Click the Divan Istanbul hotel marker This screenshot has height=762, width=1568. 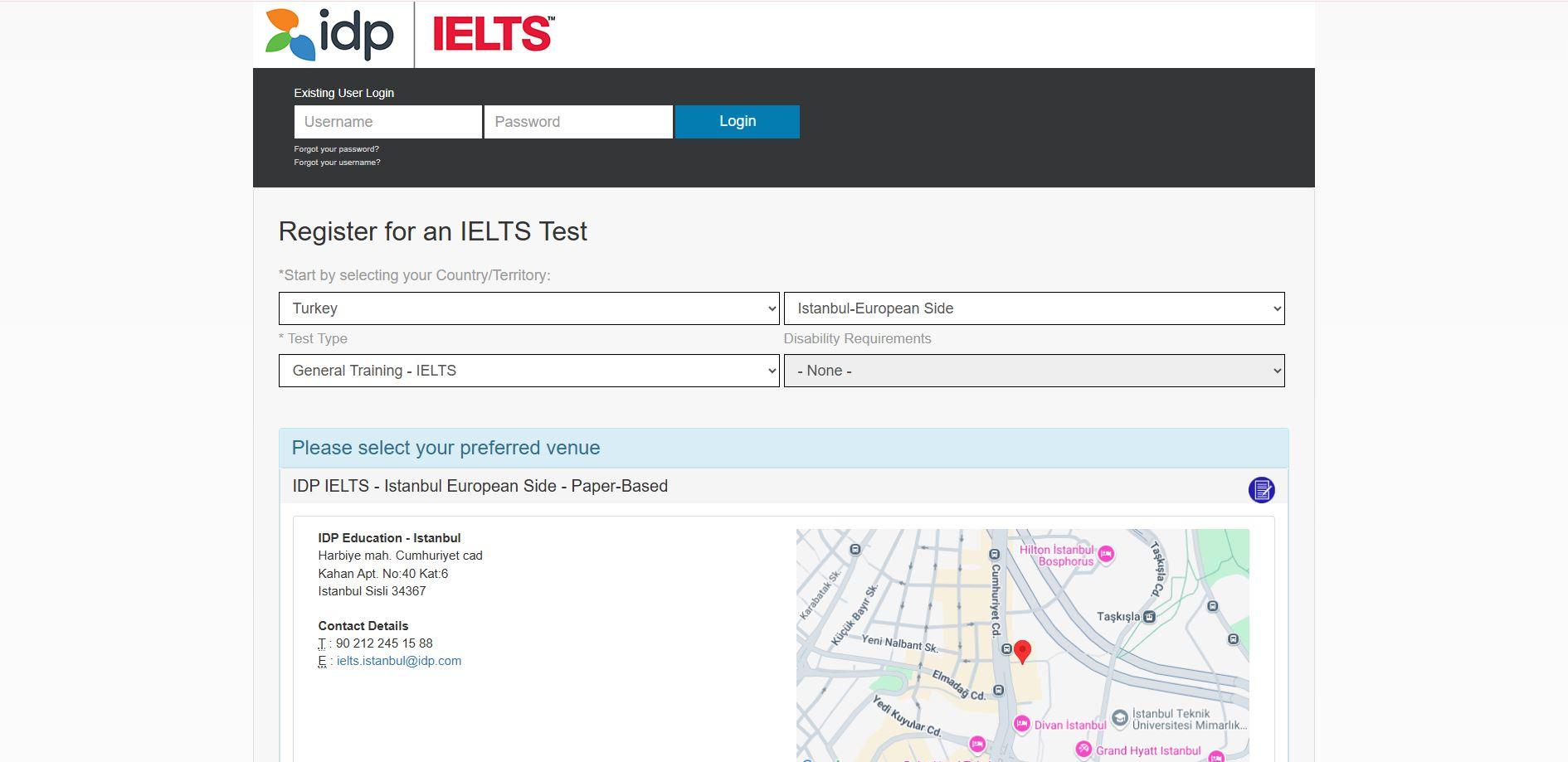coord(1022,724)
